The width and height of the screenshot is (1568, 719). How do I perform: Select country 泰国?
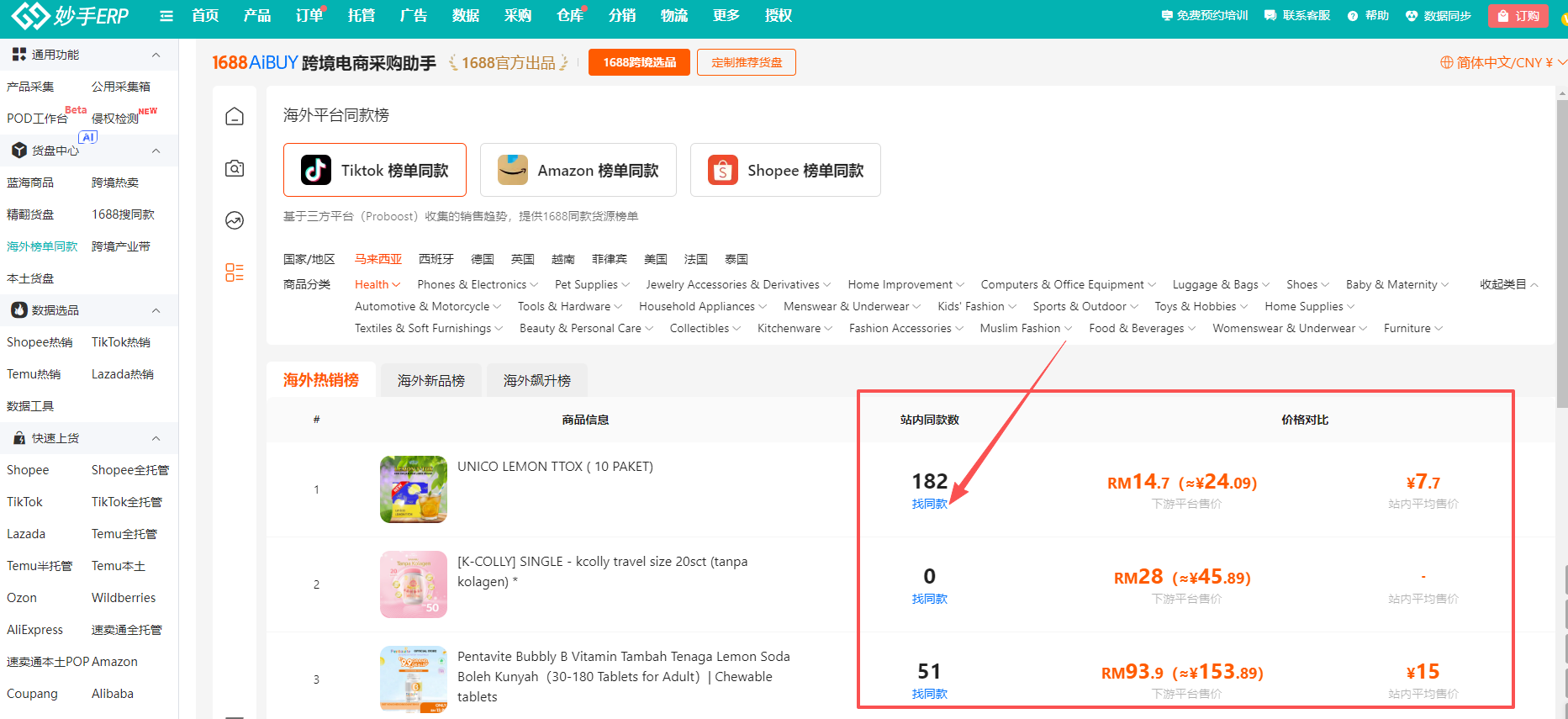coord(736,259)
